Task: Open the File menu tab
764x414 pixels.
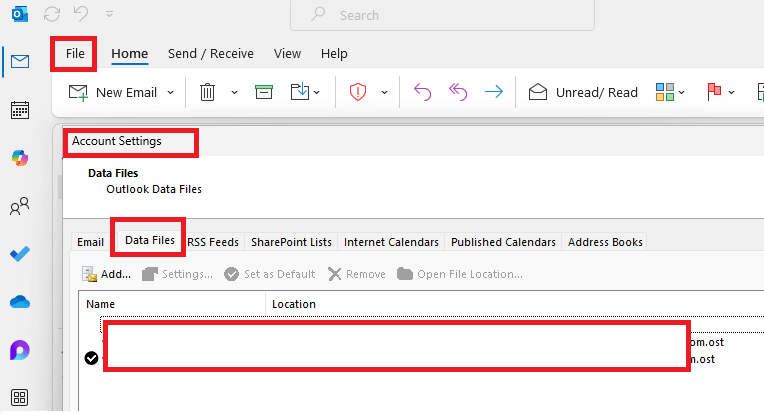Action: pyautogui.click(x=75, y=54)
